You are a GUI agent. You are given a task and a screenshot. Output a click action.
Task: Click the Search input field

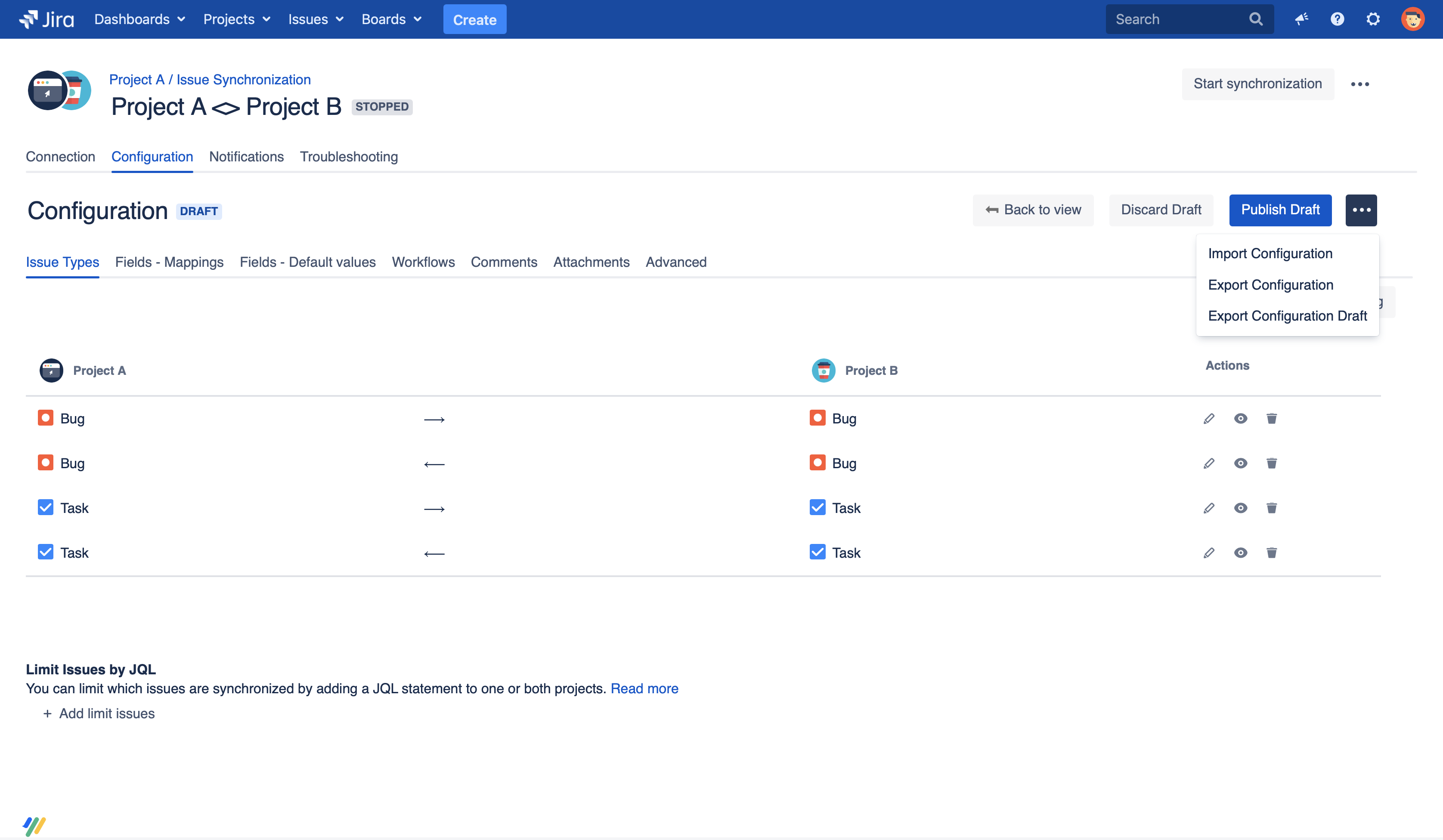[1180, 19]
